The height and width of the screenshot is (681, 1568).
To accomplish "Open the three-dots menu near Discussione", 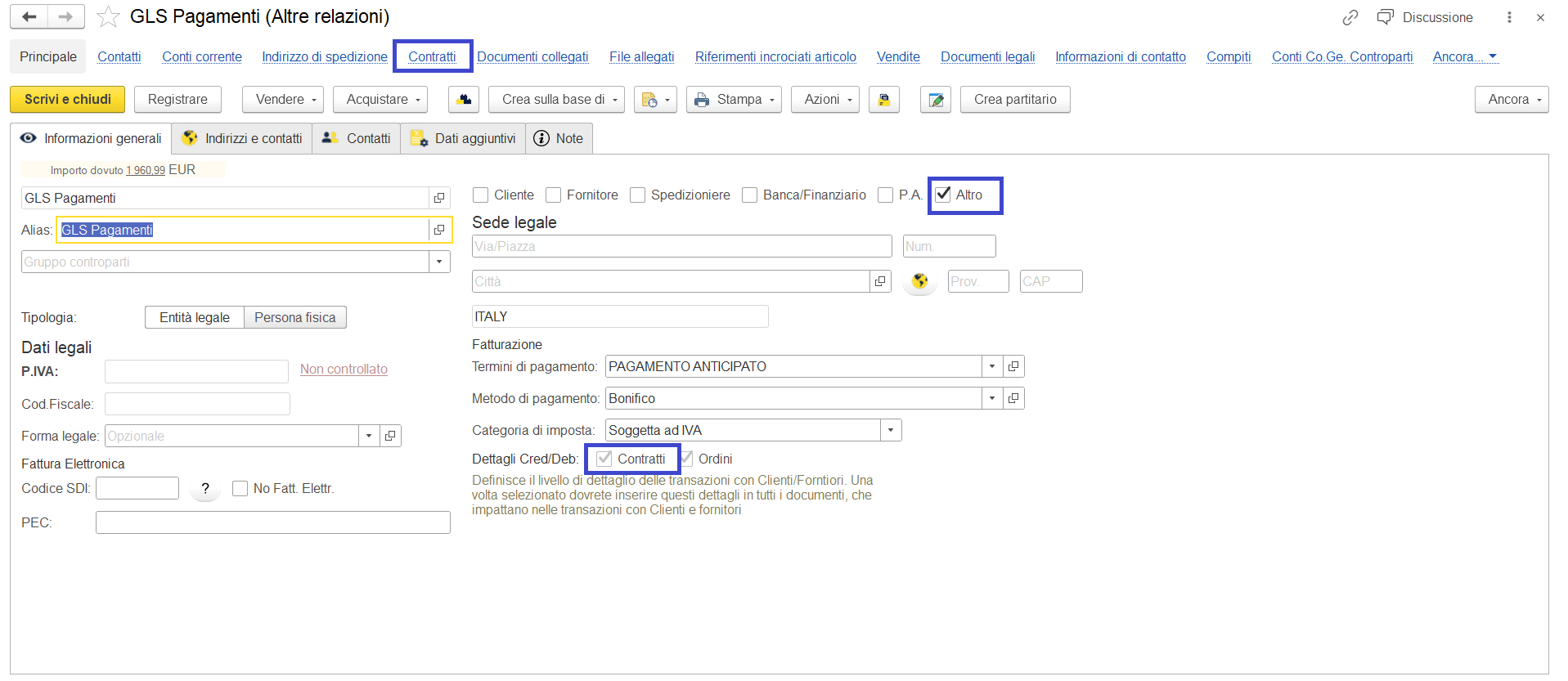I will pos(1509,17).
